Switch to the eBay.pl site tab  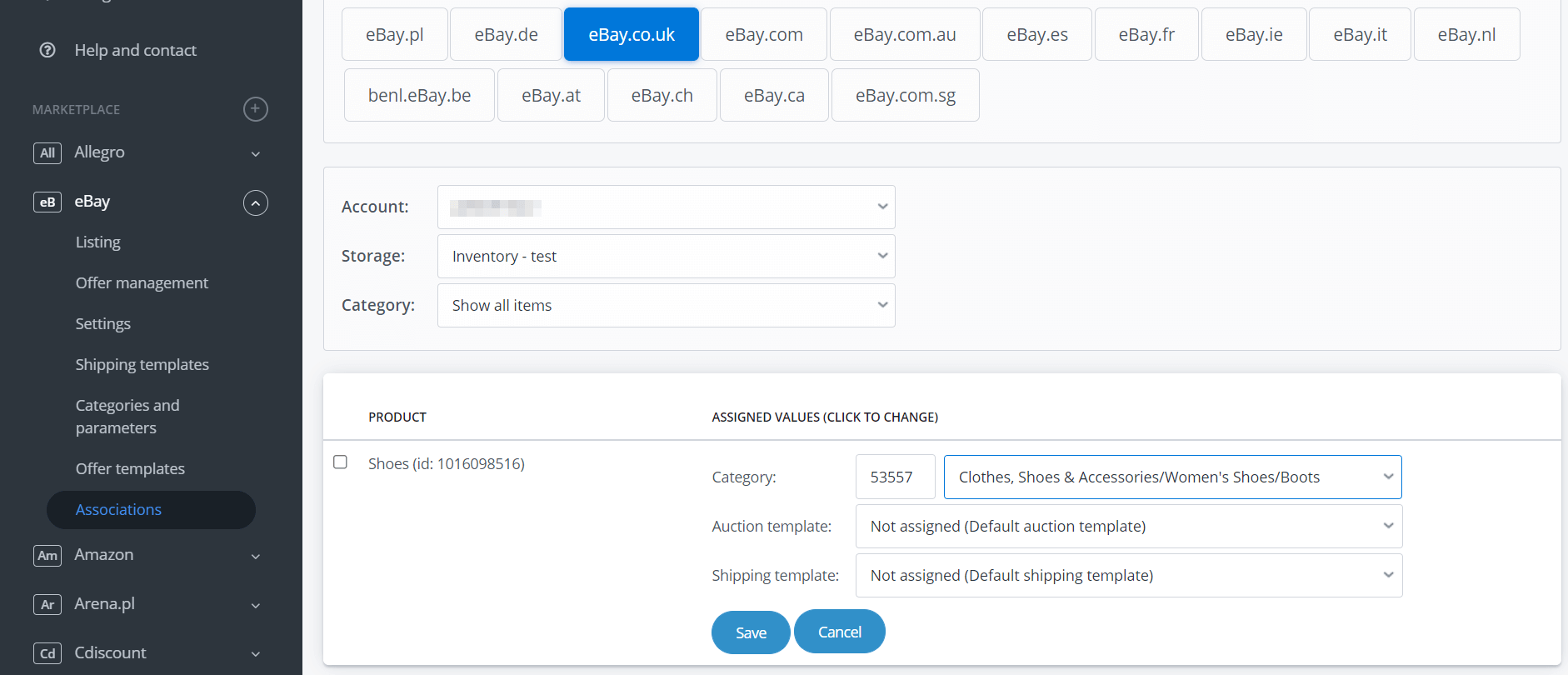click(x=395, y=34)
